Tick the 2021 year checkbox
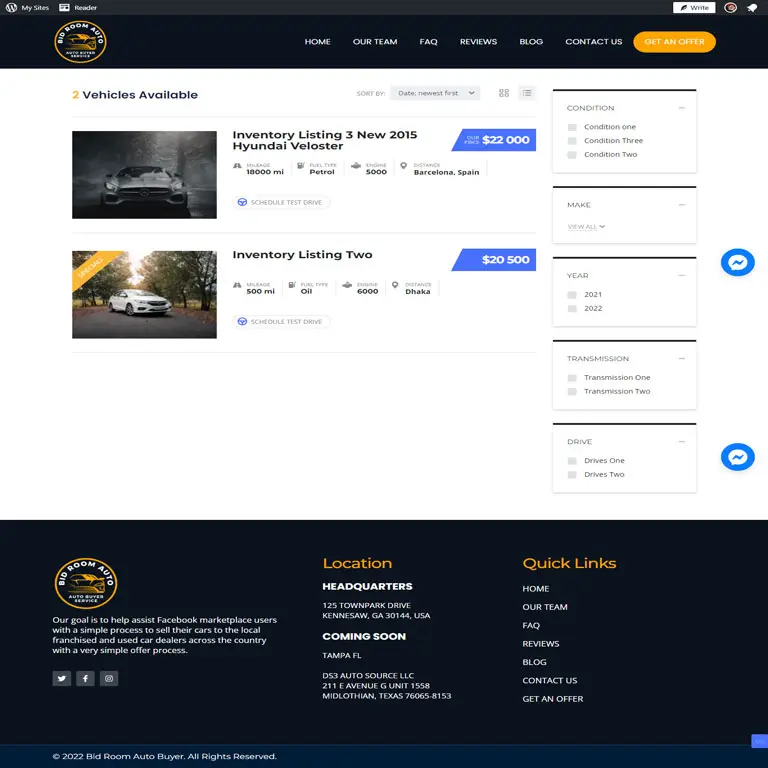The width and height of the screenshot is (768, 768). pos(572,295)
